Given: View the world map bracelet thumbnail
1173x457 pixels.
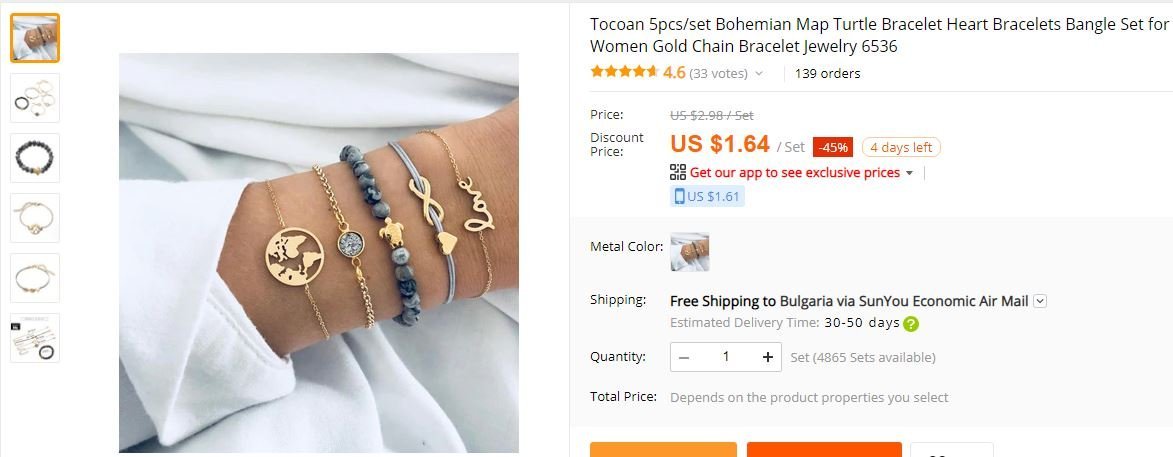Looking at the screenshot, I should click(x=34, y=218).
